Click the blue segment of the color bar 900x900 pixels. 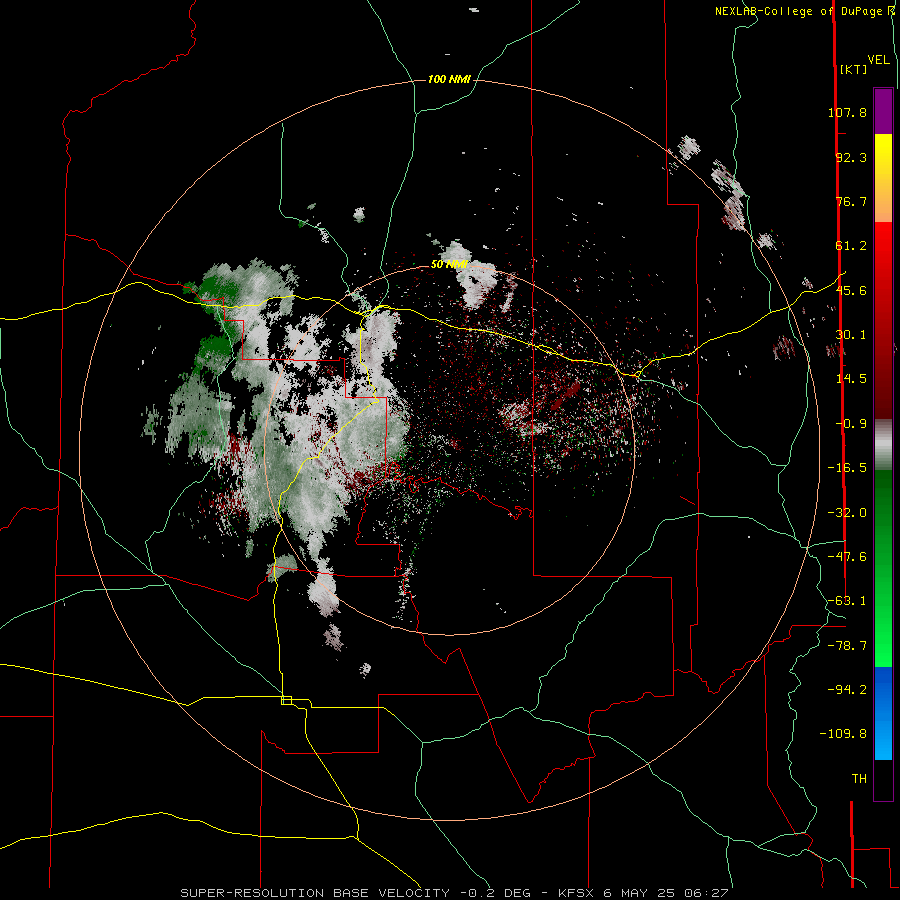click(883, 713)
